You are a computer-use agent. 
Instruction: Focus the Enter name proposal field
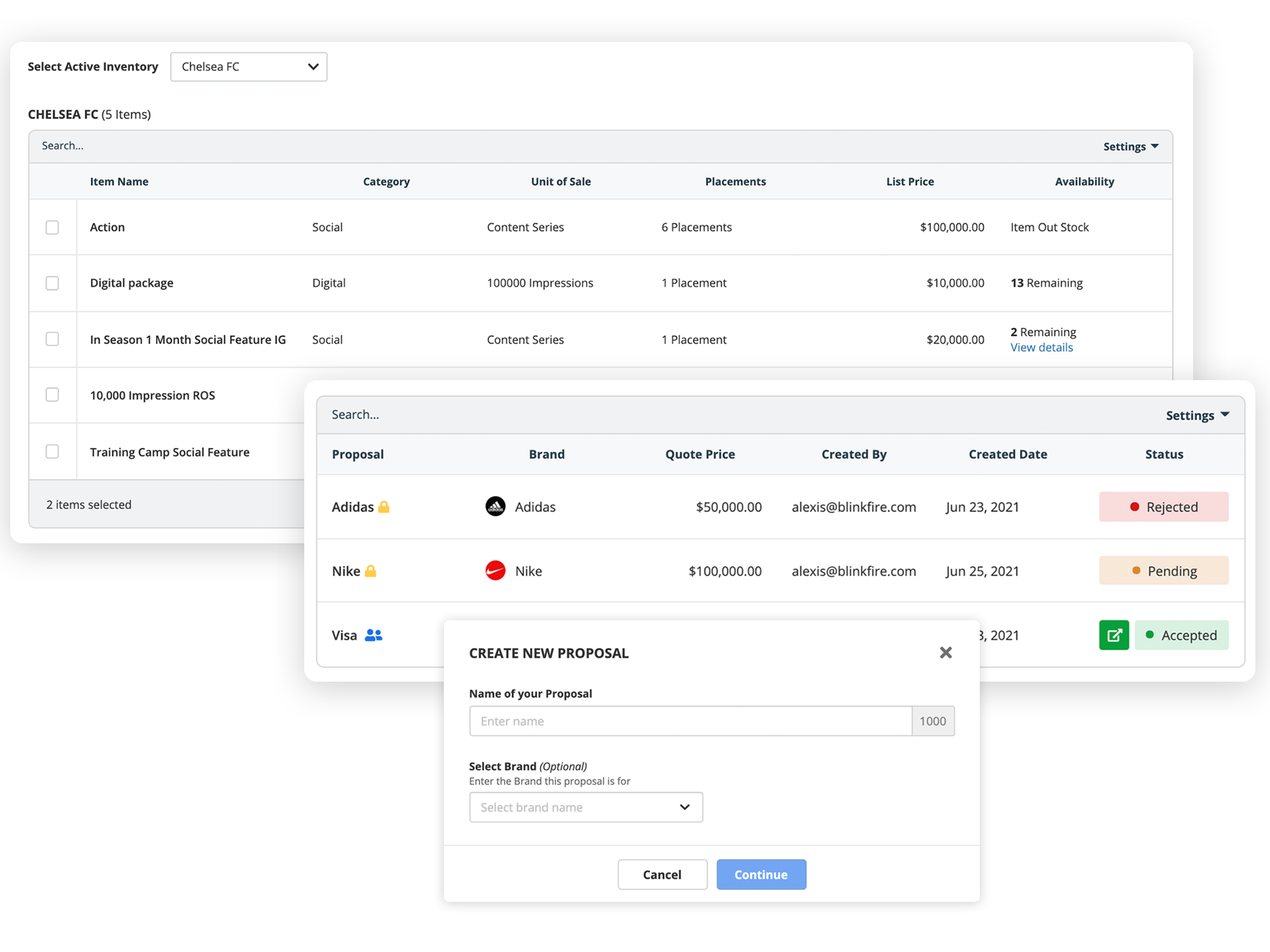[690, 721]
